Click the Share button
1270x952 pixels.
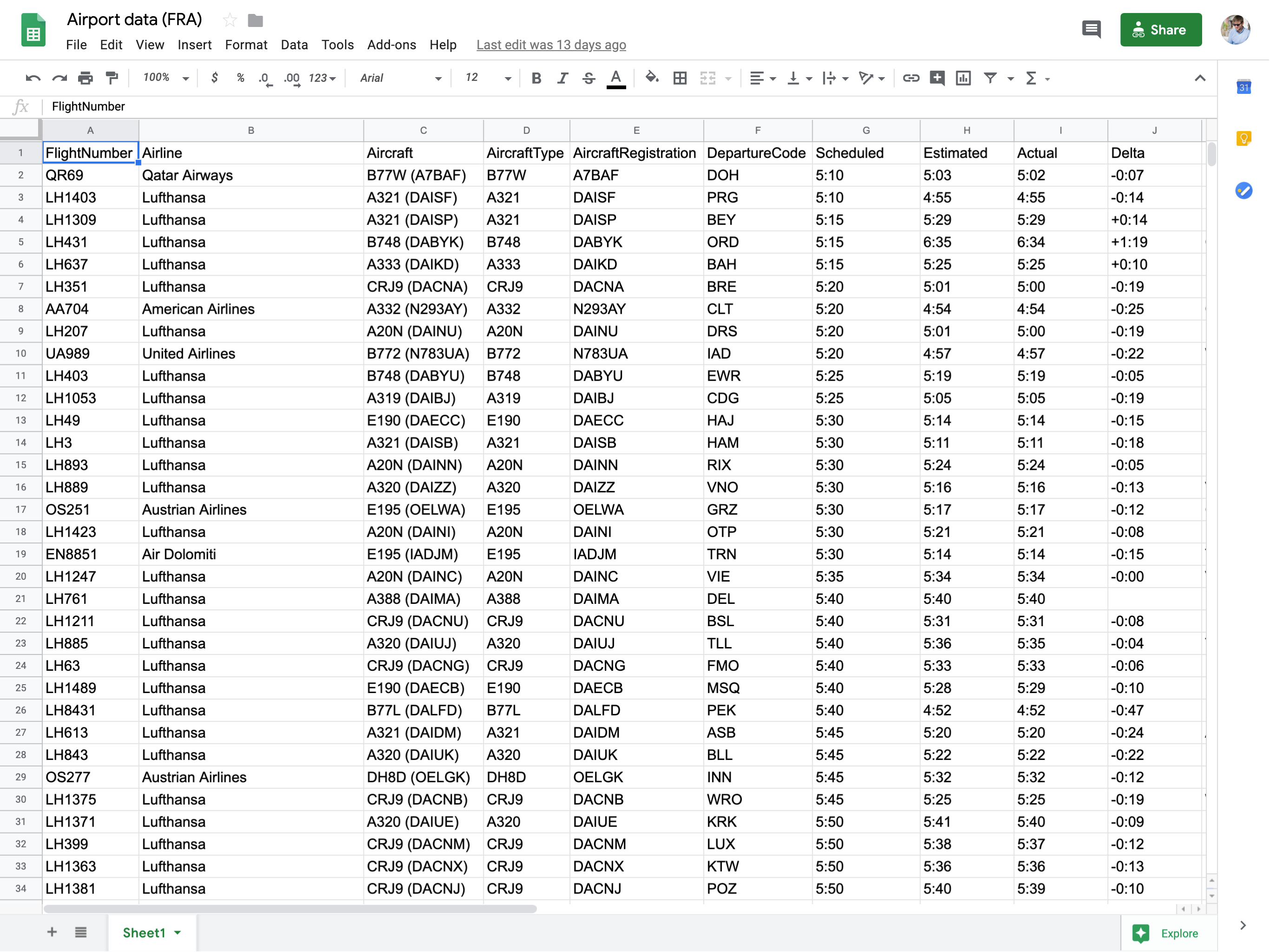pyautogui.click(x=1161, y=29)
